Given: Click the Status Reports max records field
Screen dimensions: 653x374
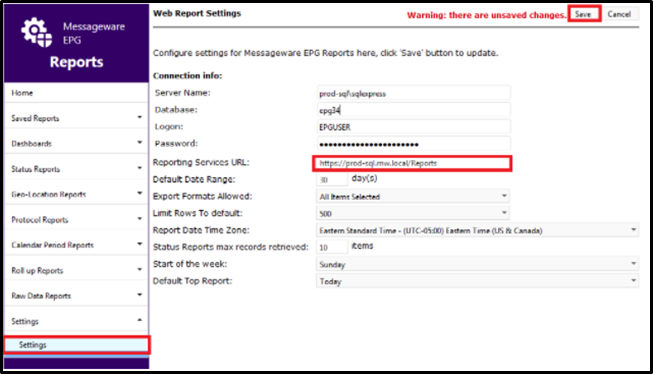Looking at the screenshot, I should 331,247.
